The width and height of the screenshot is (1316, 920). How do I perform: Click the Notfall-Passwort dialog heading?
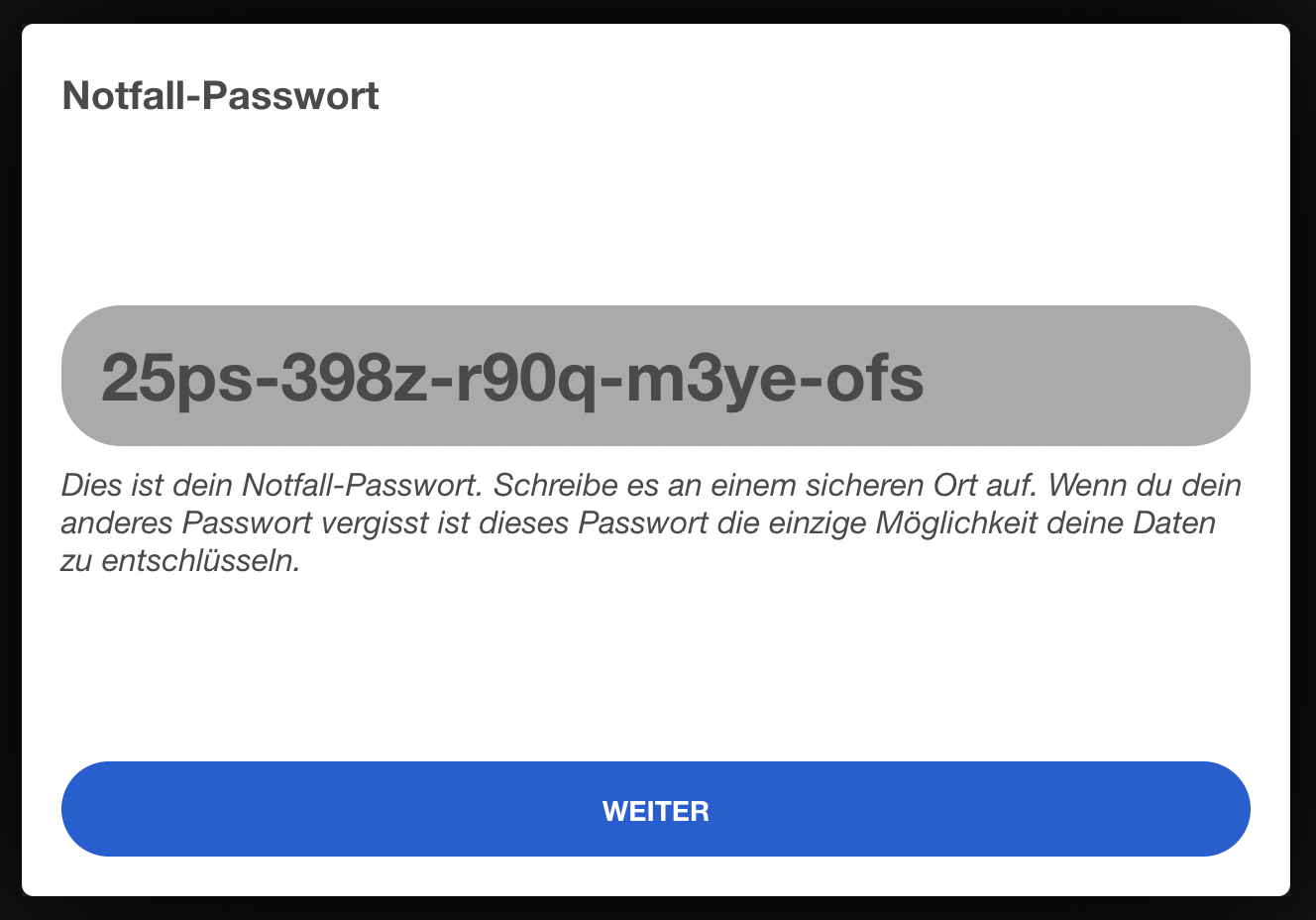[220, 96]
